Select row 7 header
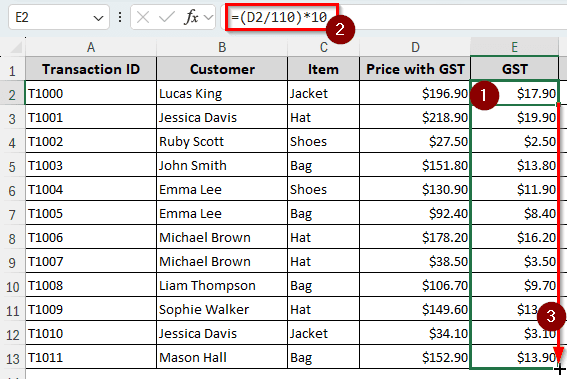The height and width of the screenshot is (379, 567). click(x=13, y=214)
